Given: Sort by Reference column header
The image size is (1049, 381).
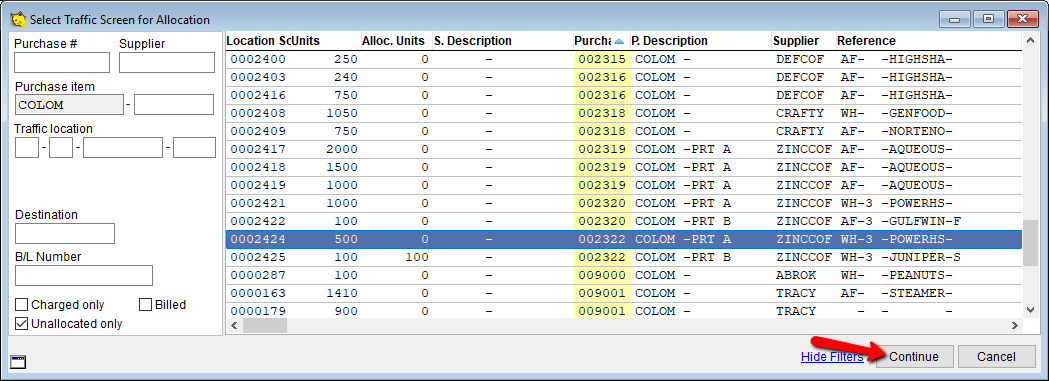Looking at the screenshot, I should pos(928,41).
